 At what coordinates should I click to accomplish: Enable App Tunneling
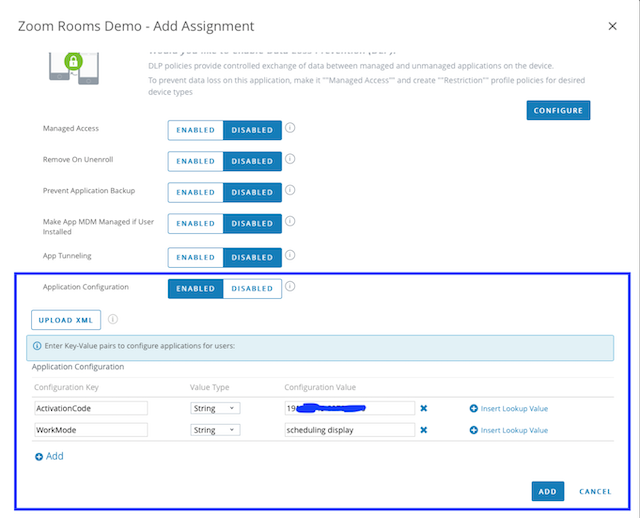click(196, 258)
